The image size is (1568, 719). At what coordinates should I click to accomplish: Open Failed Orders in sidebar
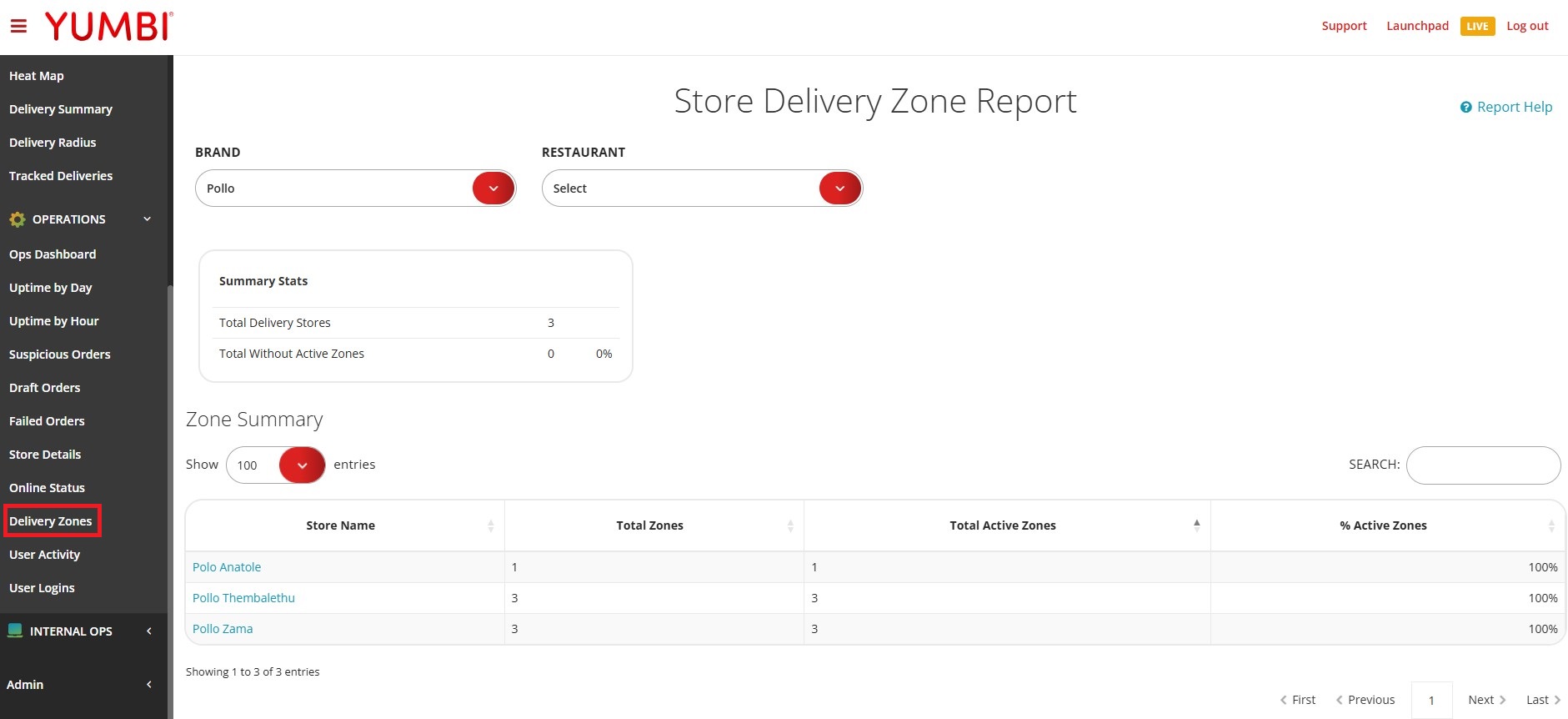47,421
